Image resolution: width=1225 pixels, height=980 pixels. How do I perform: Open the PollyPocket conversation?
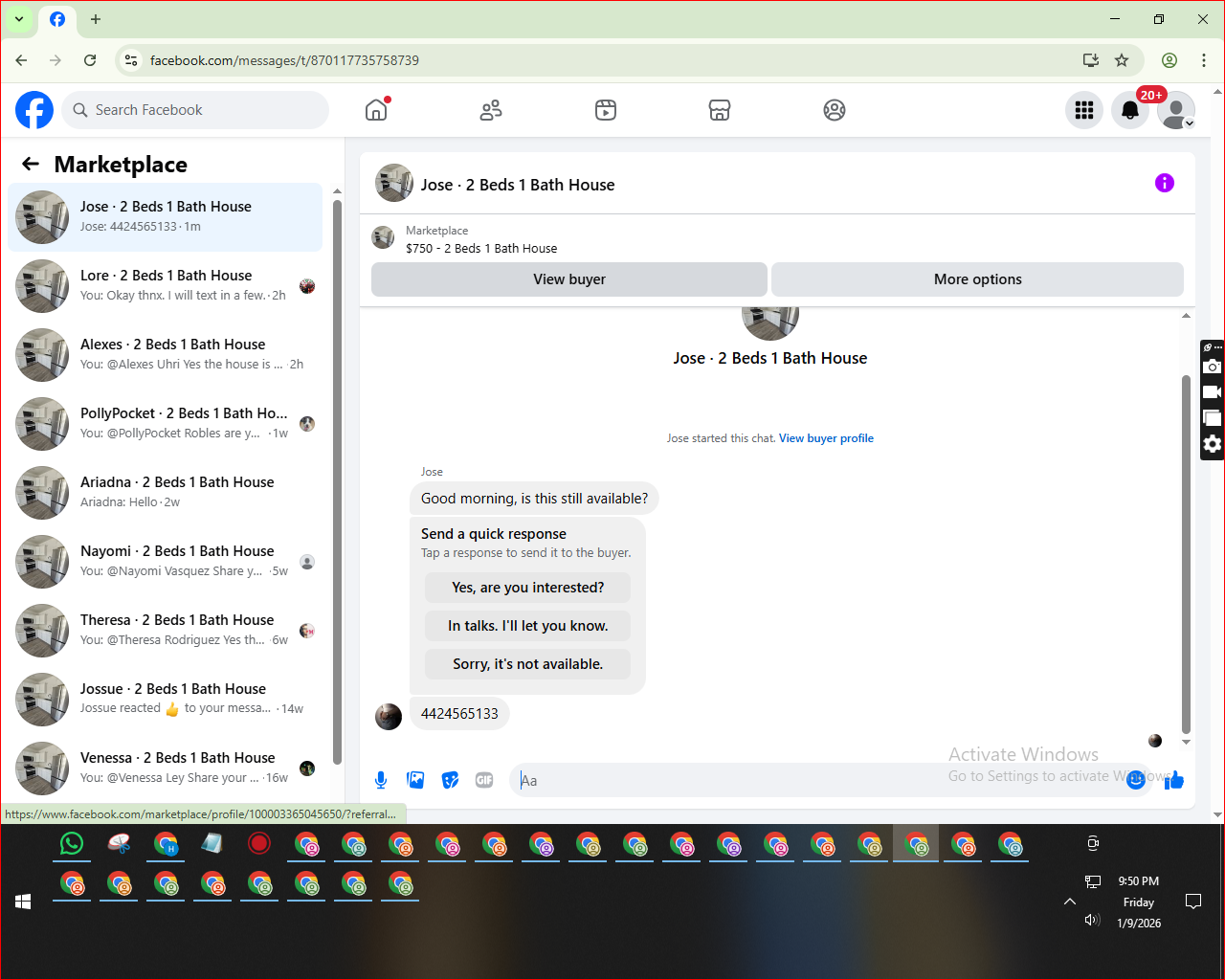[x=166, y=424]
